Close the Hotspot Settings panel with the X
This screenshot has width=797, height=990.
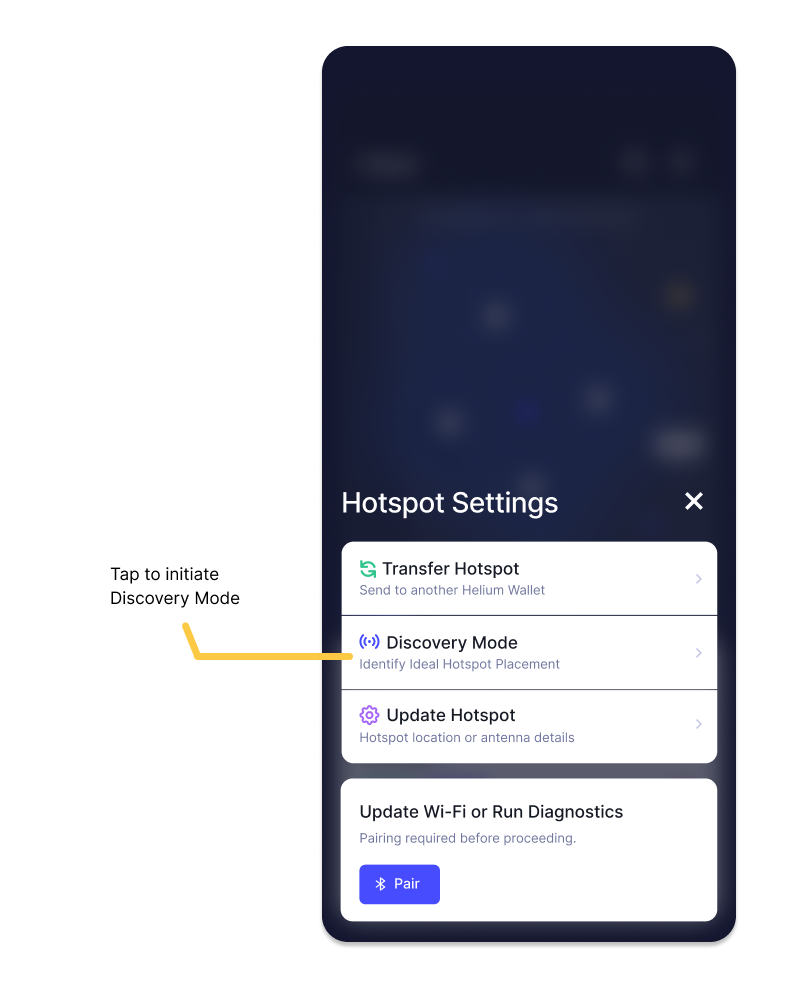pos(694,501)
